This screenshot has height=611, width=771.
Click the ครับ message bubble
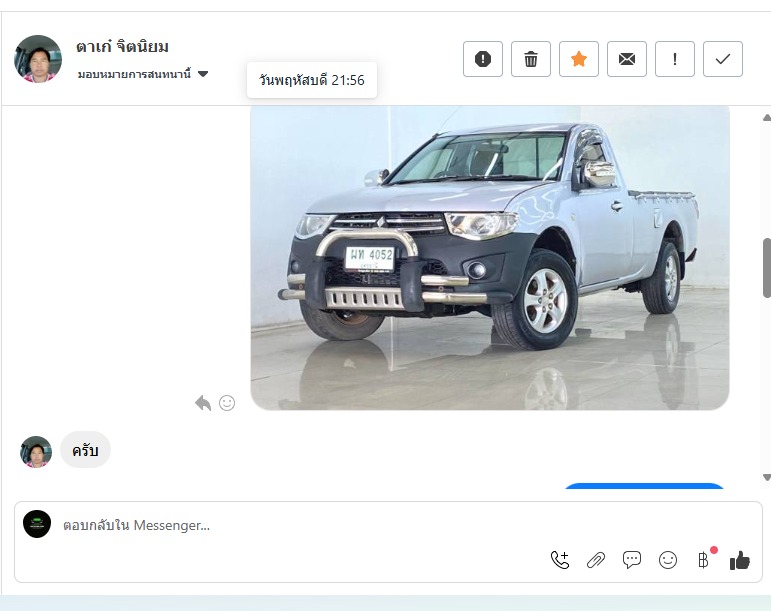coord(85,450)
